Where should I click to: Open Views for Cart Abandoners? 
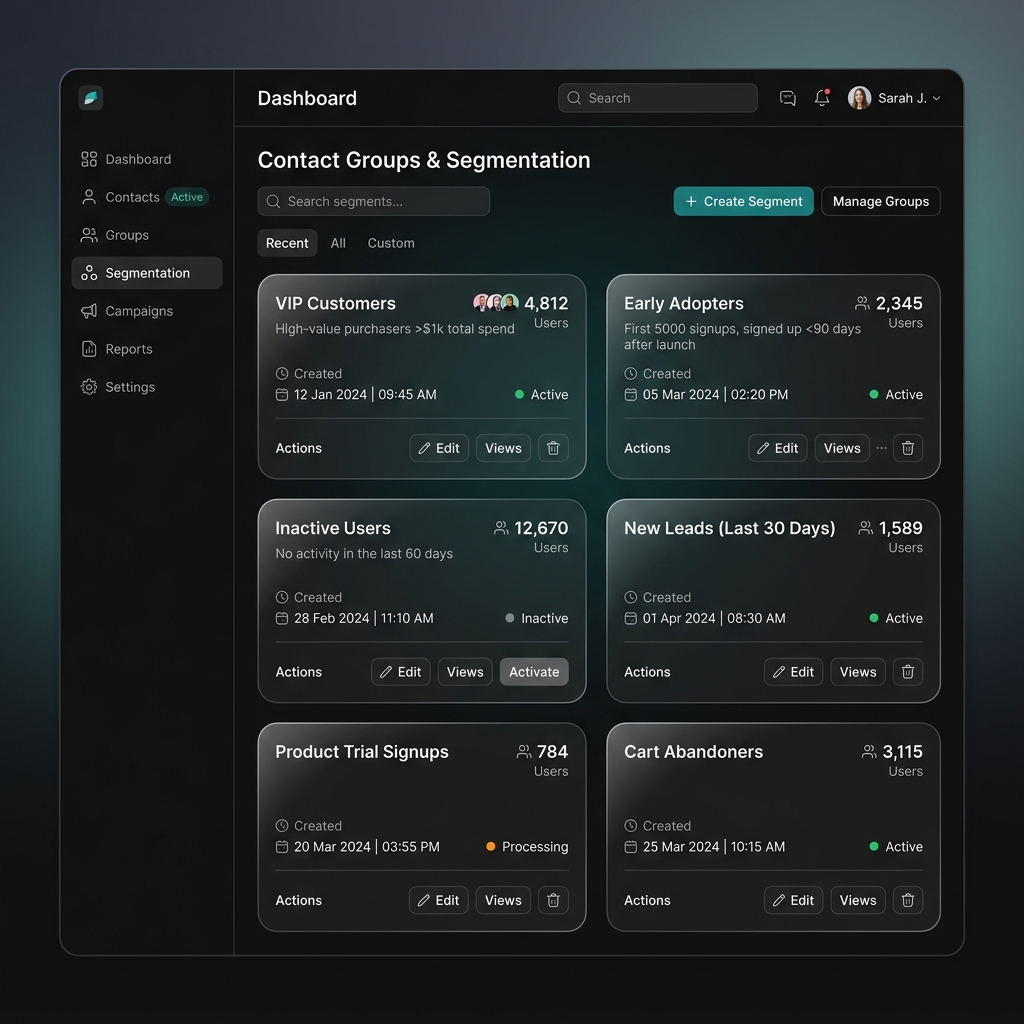pyautogui.click(x=857, y=901)
